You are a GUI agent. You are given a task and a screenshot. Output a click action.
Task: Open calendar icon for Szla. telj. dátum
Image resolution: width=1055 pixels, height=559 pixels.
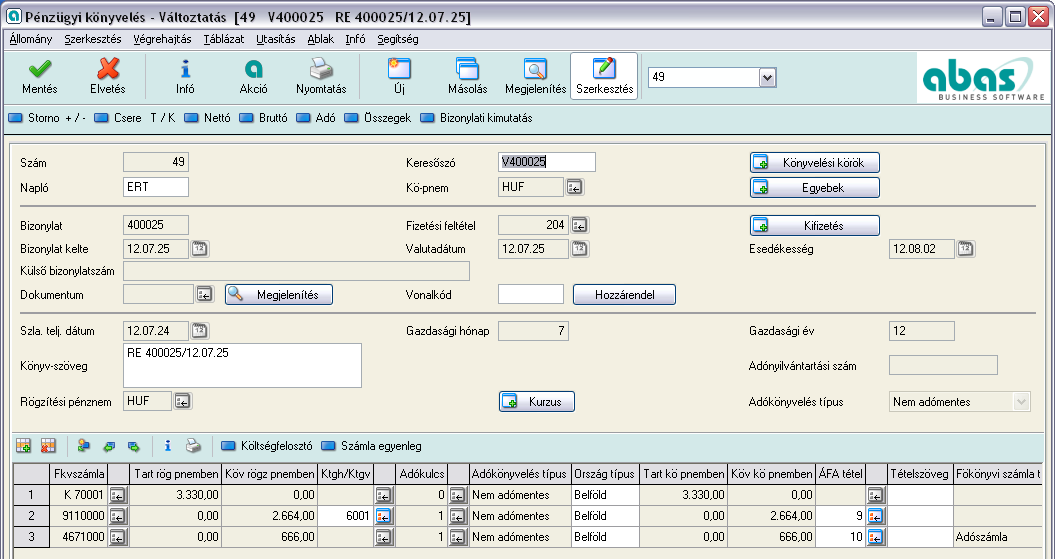[x=200, y=331]
